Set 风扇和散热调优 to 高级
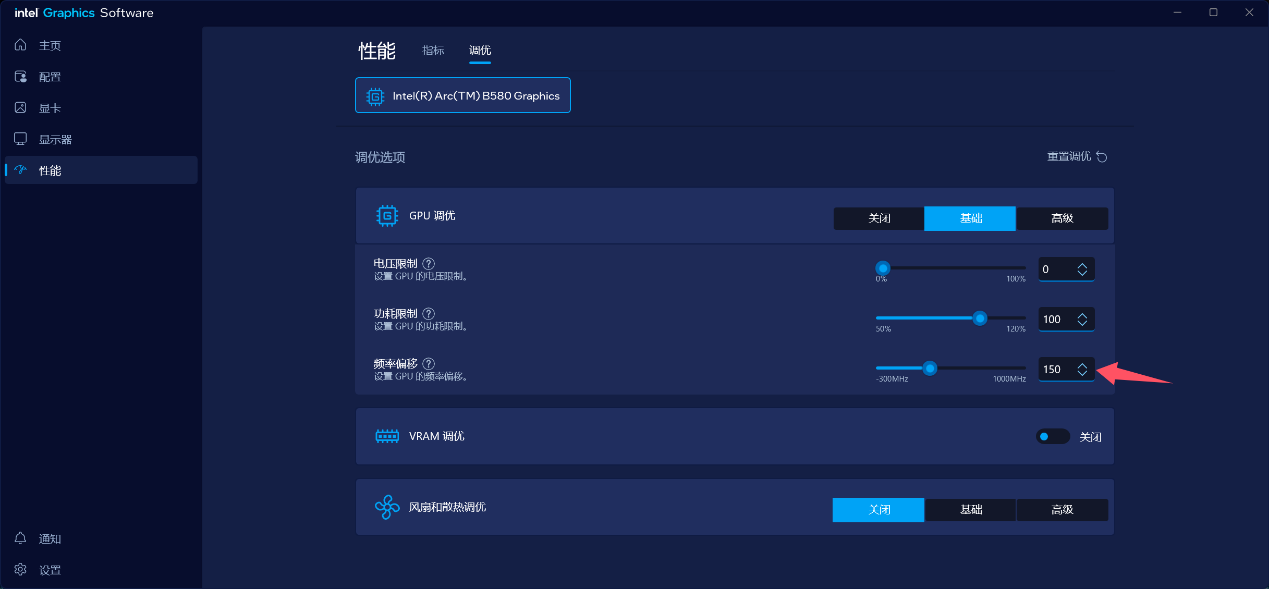 [x=1062, y=510]
